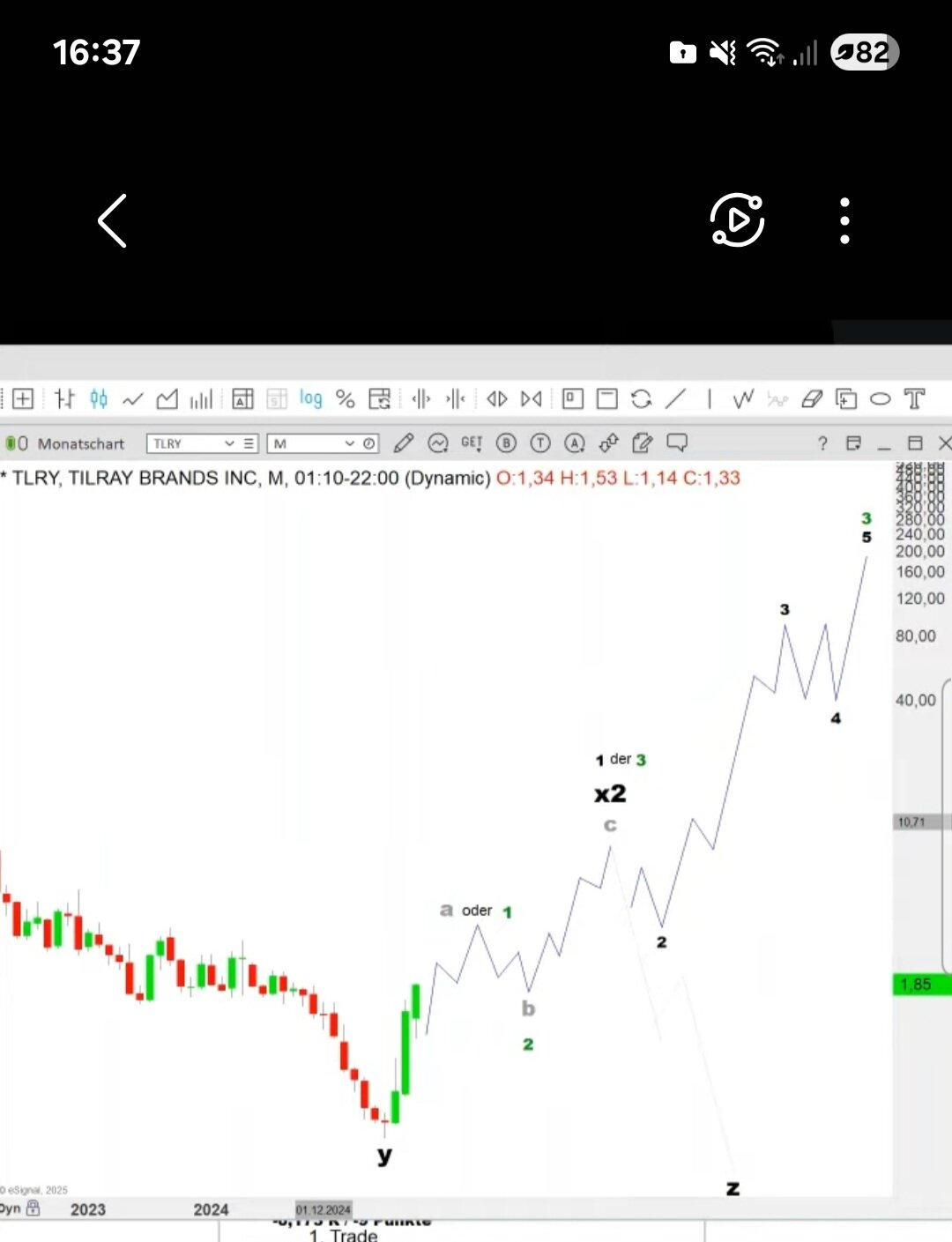
Task: Click the eraser tool icon
Action: [811, 399]
